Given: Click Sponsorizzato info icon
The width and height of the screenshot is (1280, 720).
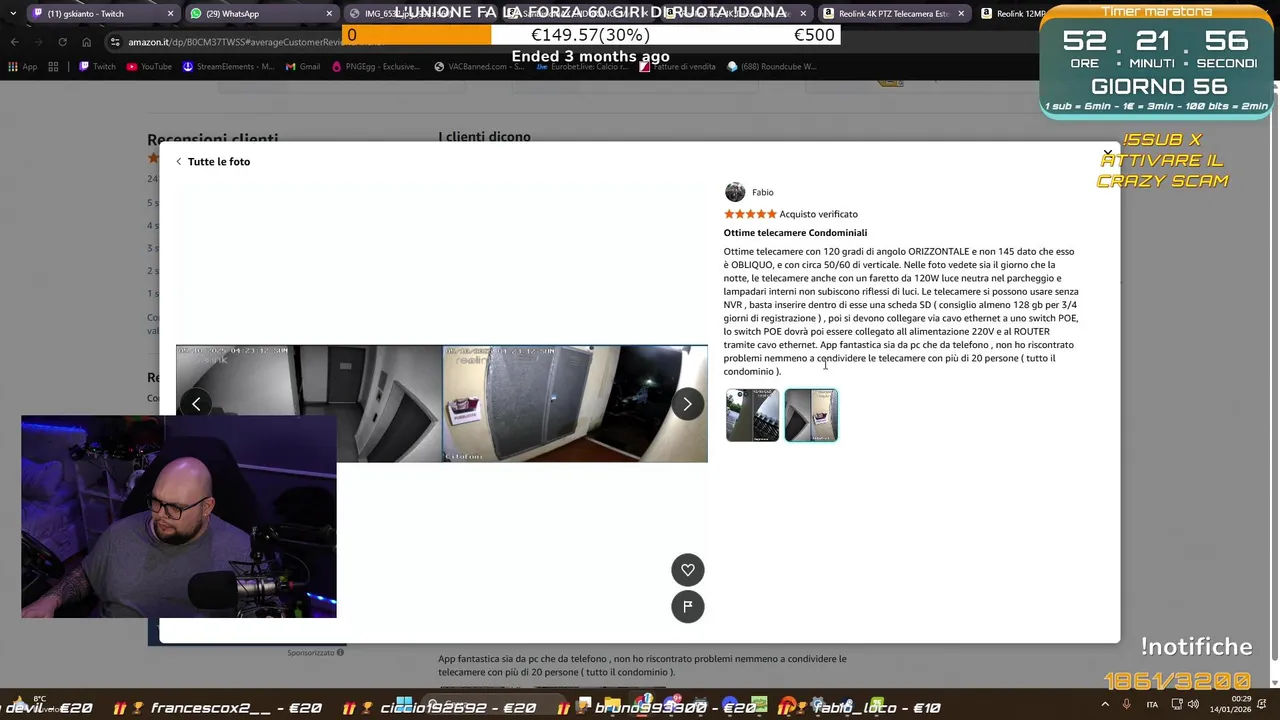Looking at the screenshot, I should (x=340, y=653).
